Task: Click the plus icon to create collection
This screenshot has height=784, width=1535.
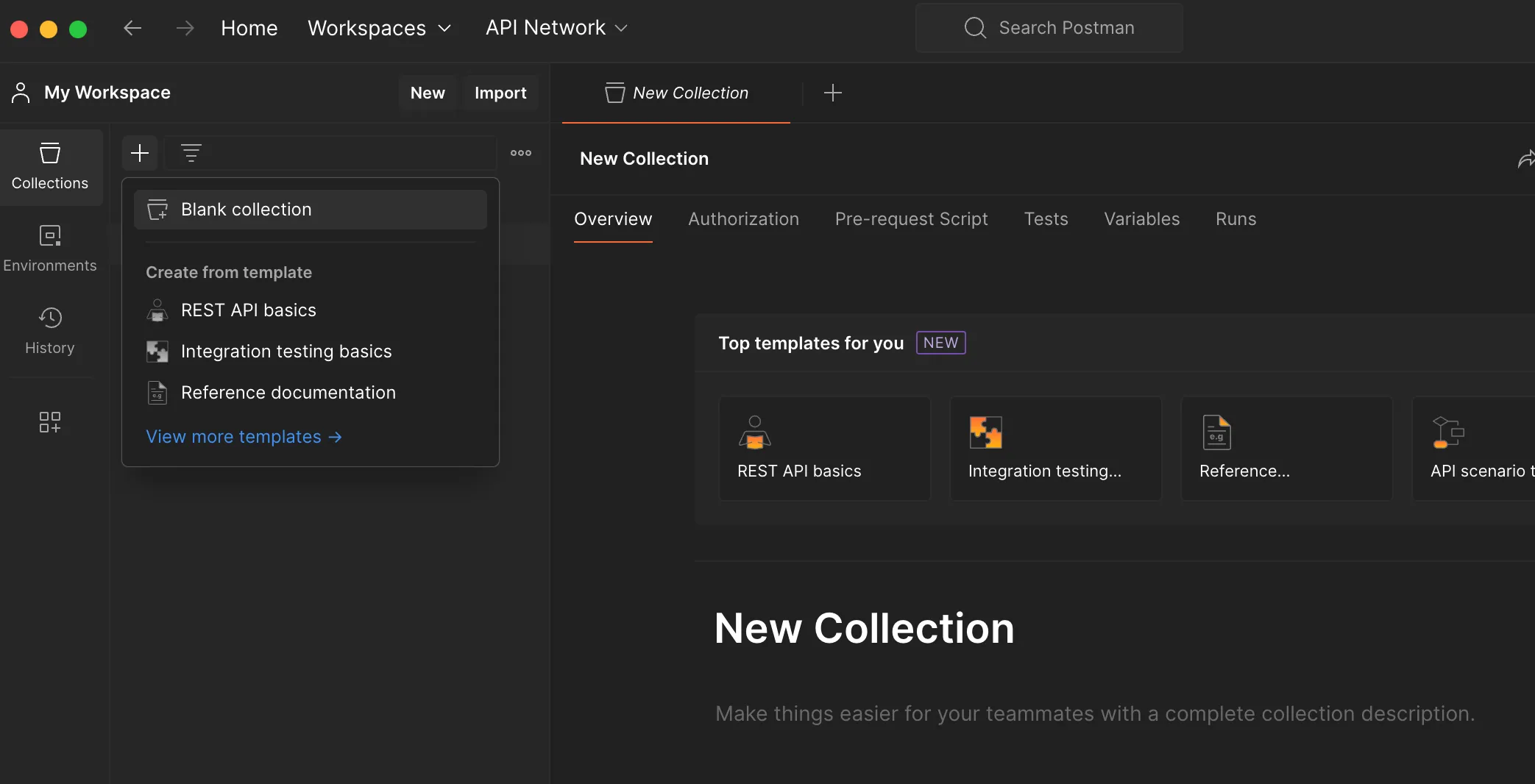Action: click(x=140, y=153)
